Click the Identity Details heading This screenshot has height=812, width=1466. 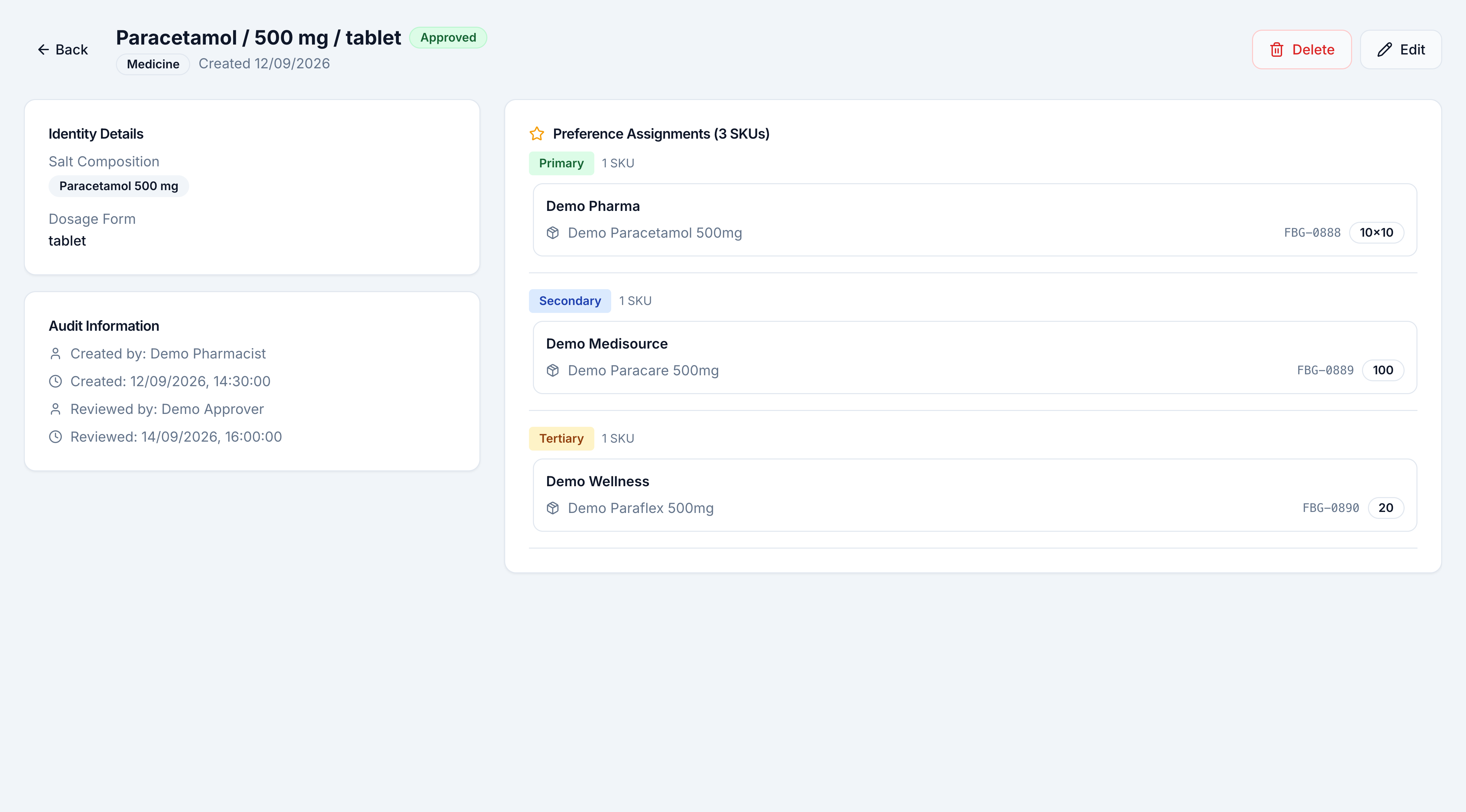click(96, 134)
